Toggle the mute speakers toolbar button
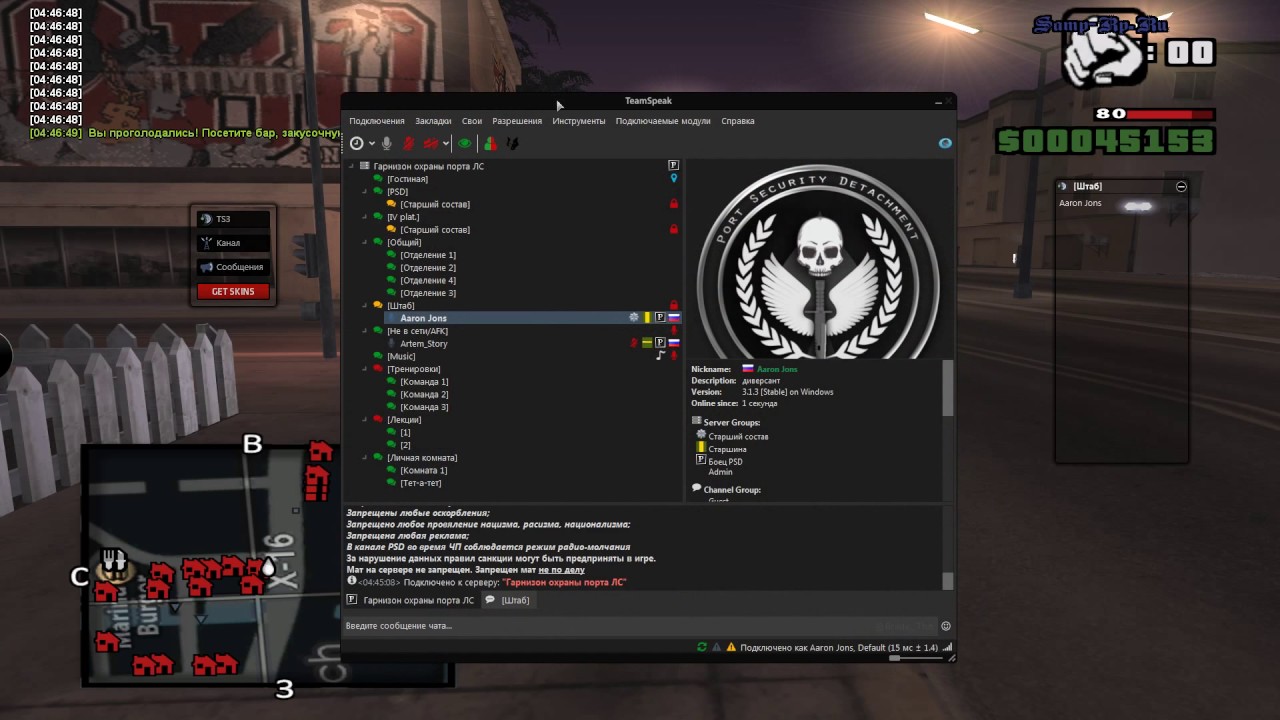The image size is (1280, 720). point(431,144)
